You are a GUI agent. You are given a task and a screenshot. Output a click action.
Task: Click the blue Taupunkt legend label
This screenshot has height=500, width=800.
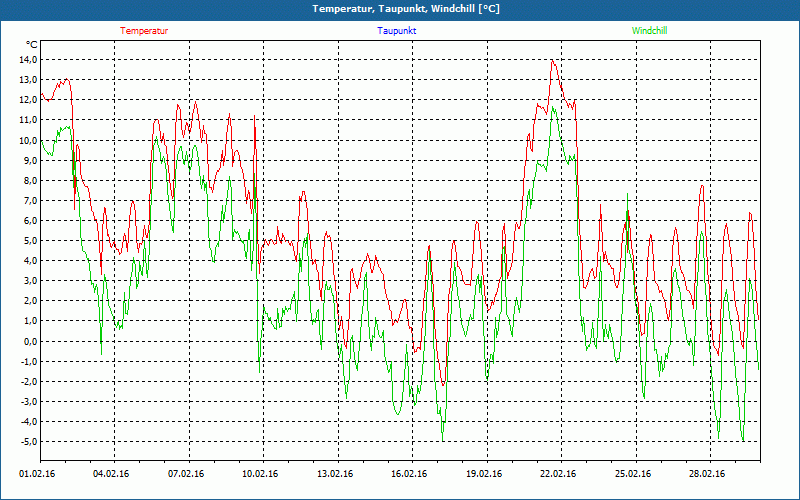(397, 31)
